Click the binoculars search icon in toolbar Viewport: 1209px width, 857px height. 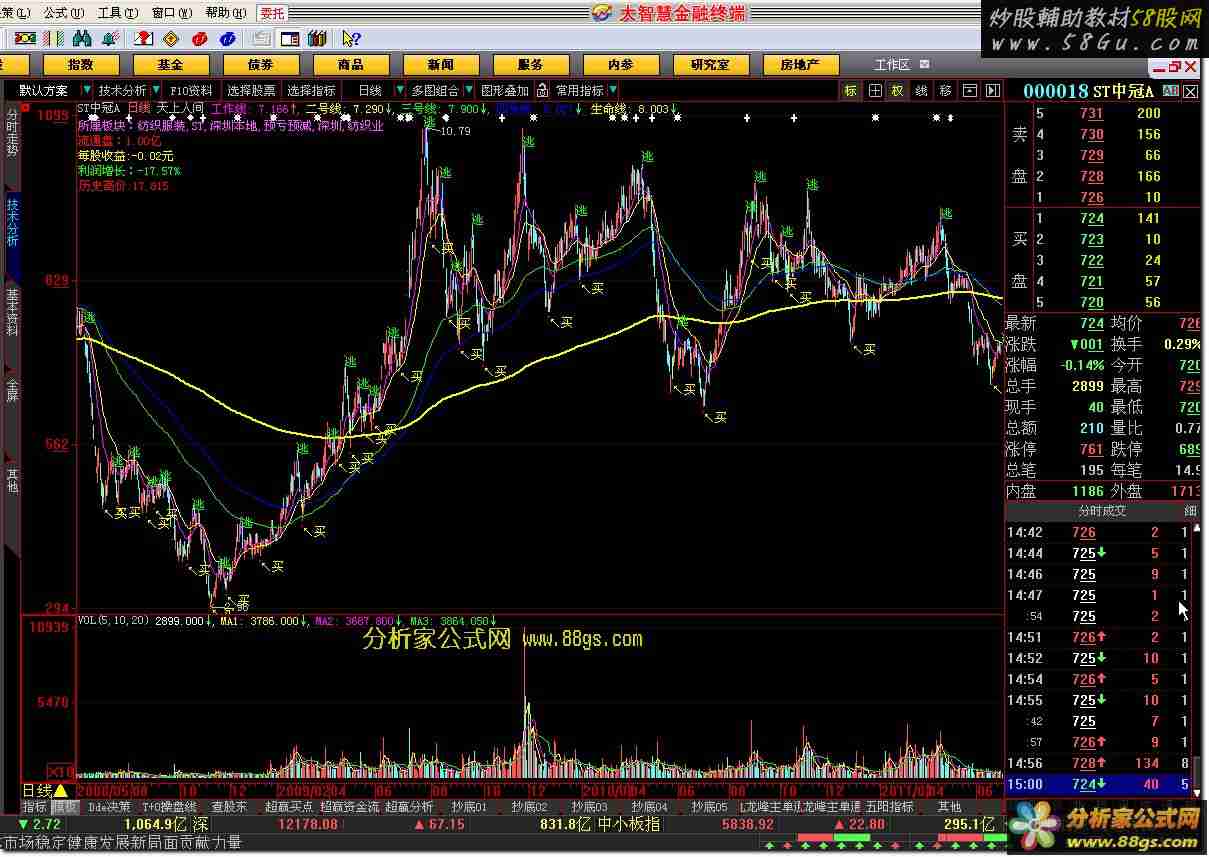point(82,39)
